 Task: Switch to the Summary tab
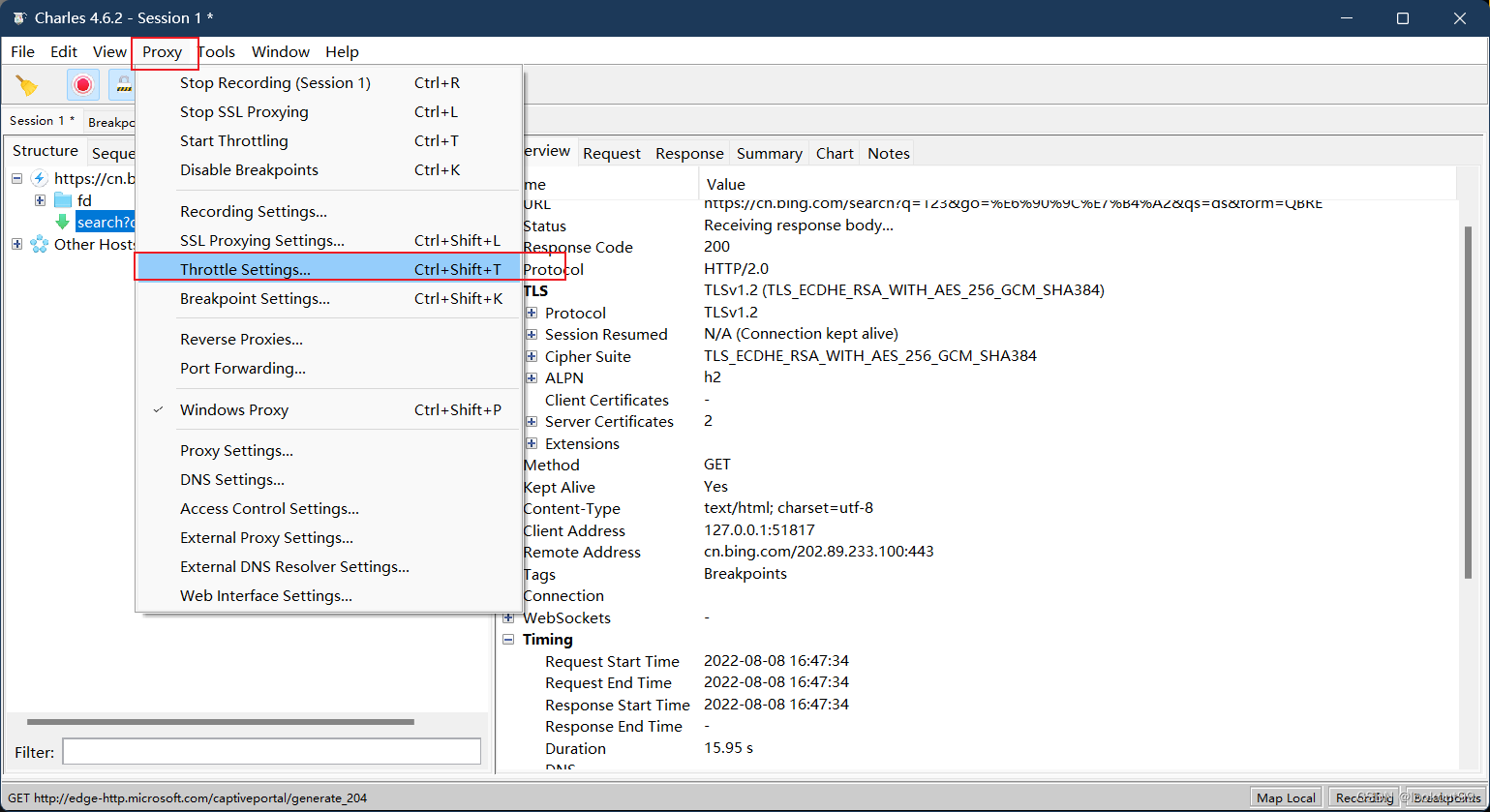click(x=770, y=154)
